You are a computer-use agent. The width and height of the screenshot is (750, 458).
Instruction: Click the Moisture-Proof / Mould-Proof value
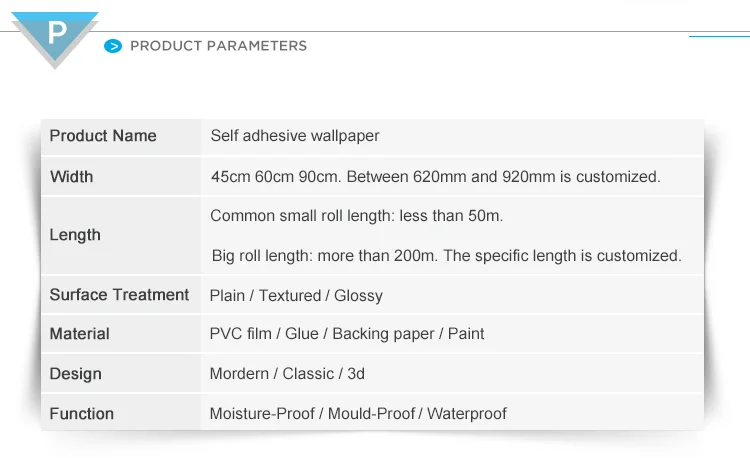[x=358, y=414]
